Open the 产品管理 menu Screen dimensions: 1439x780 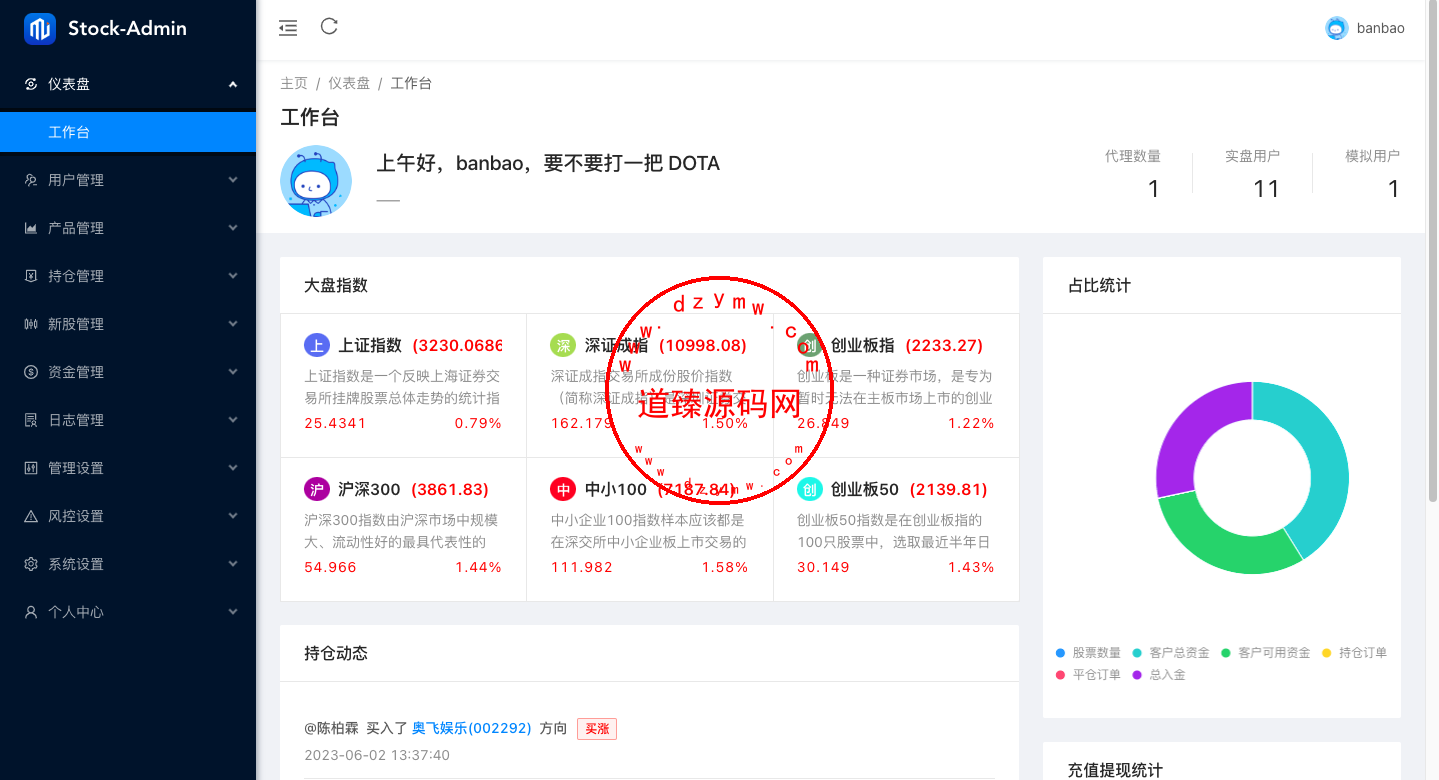(x=128, y=228)
